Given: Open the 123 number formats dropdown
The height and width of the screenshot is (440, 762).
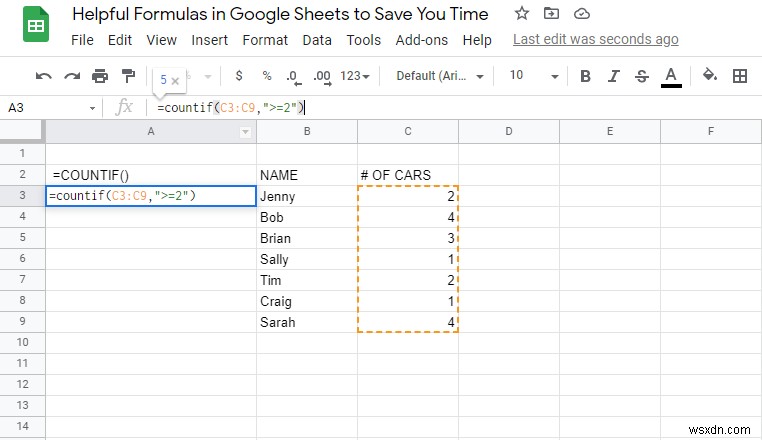Looking at the screenshot, I should tap(355, 76).
